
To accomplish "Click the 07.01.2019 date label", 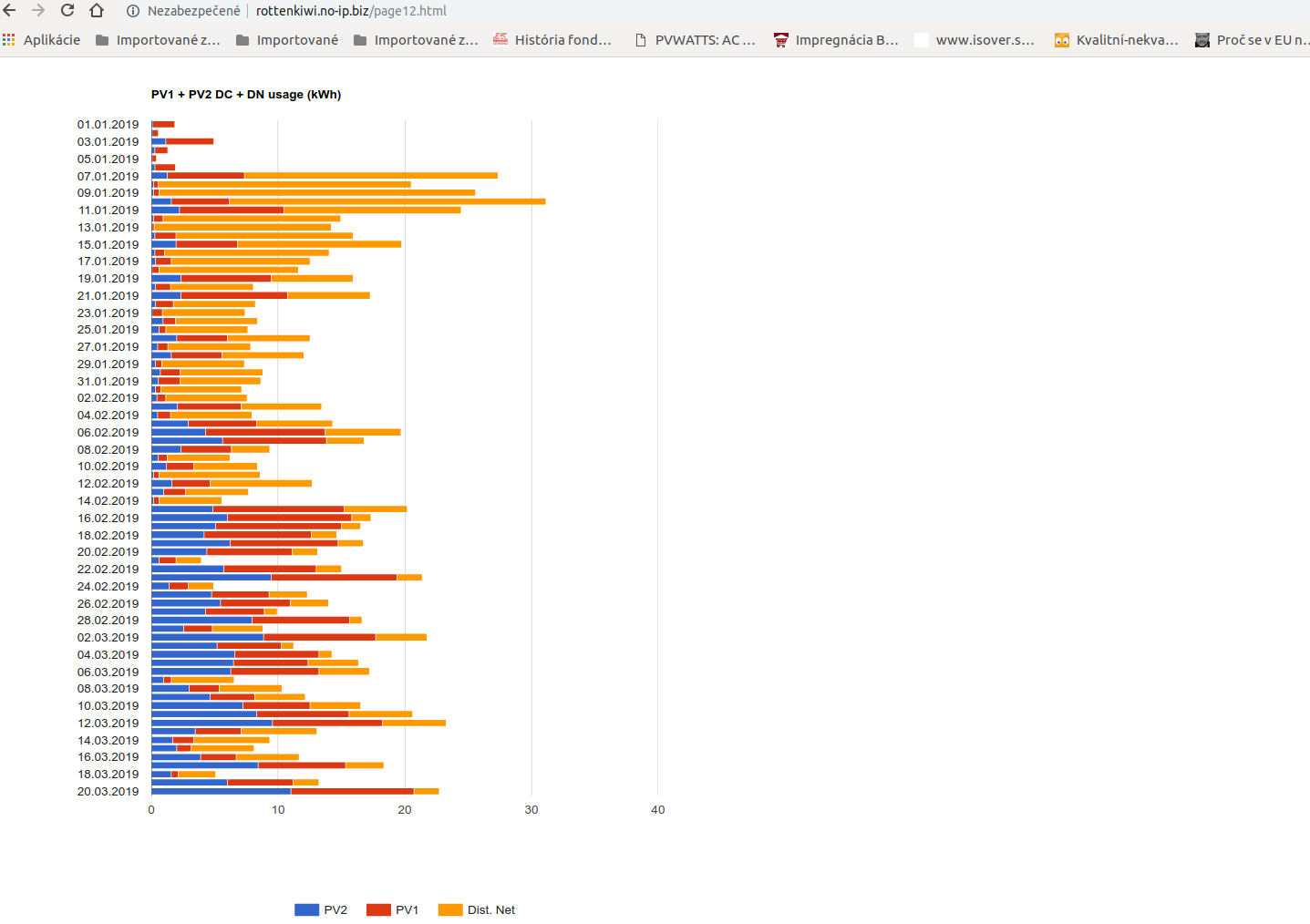I will click(108, 176).
